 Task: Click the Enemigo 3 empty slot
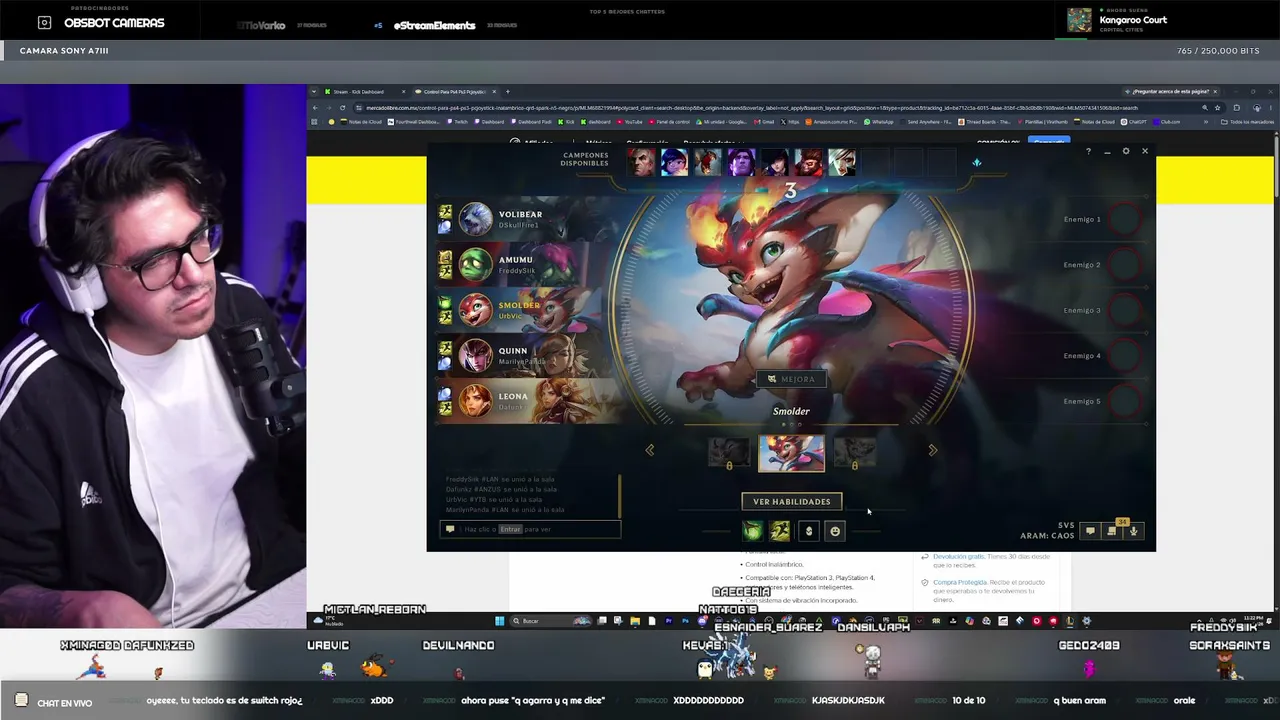click(1124, 310)
